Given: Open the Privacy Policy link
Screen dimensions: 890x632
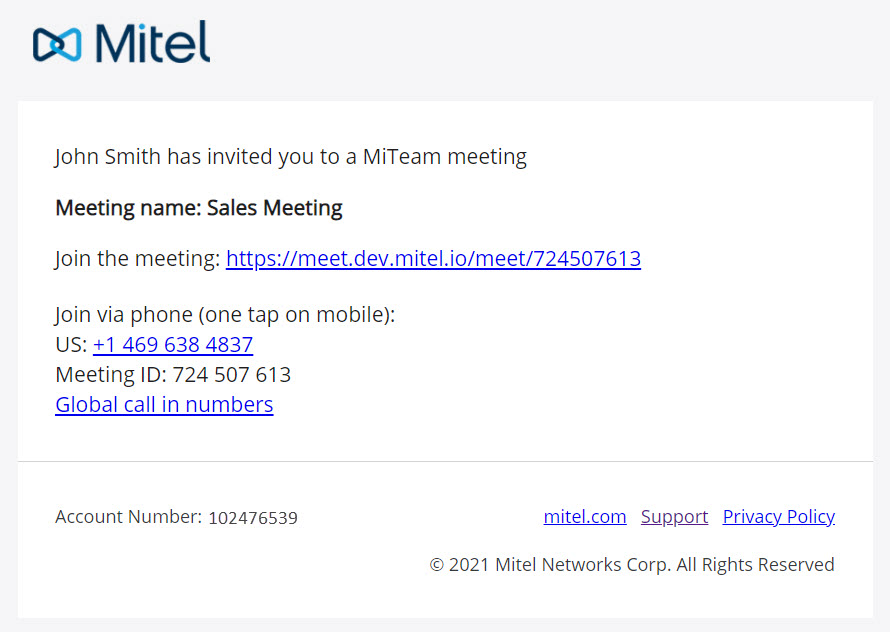Looking at the screenshot, I should [778, 517].
